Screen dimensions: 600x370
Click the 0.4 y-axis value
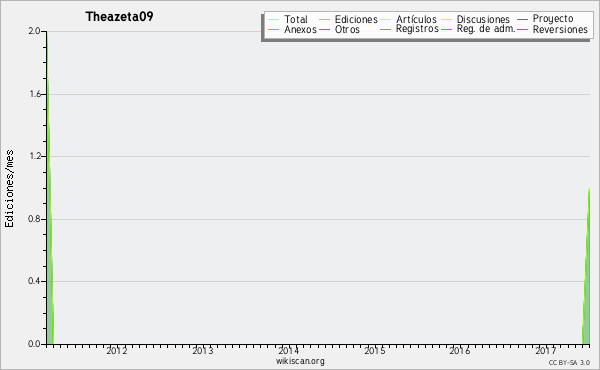tap(34, 281)
